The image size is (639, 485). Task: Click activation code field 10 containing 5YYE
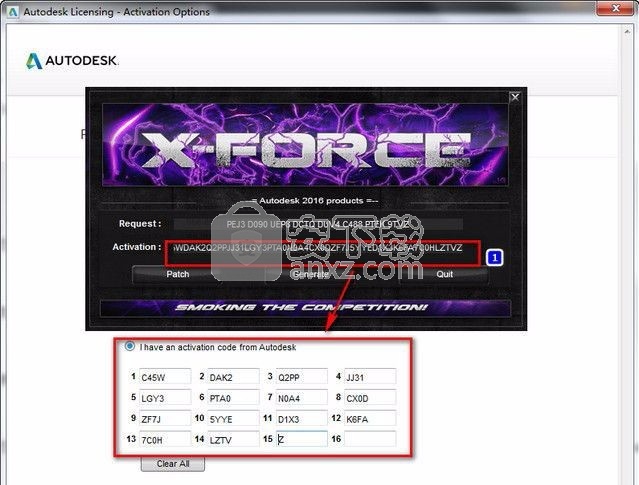(233, 418)
